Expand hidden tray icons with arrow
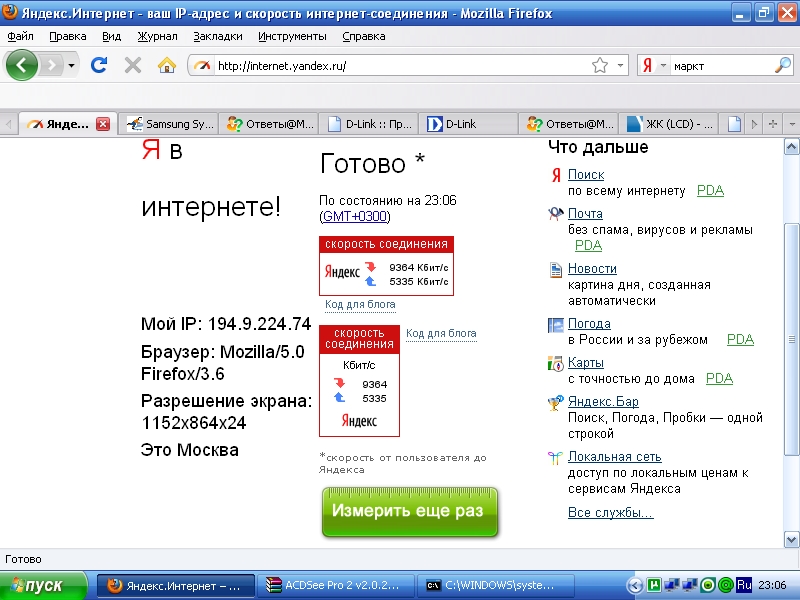The image size is (800, 600). click(x=635, y=585)
